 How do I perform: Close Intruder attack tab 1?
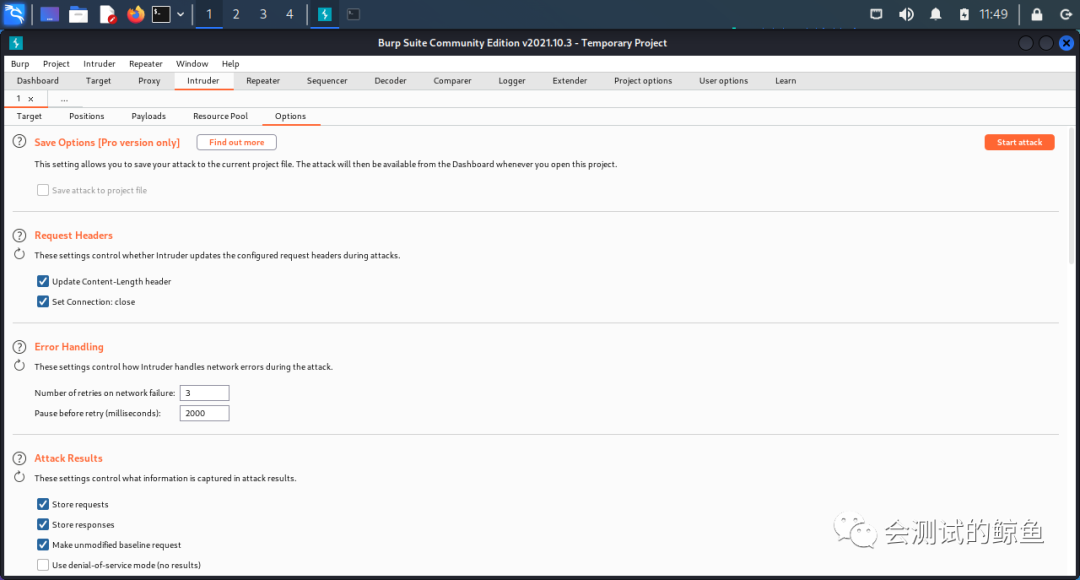click(30, 99)
